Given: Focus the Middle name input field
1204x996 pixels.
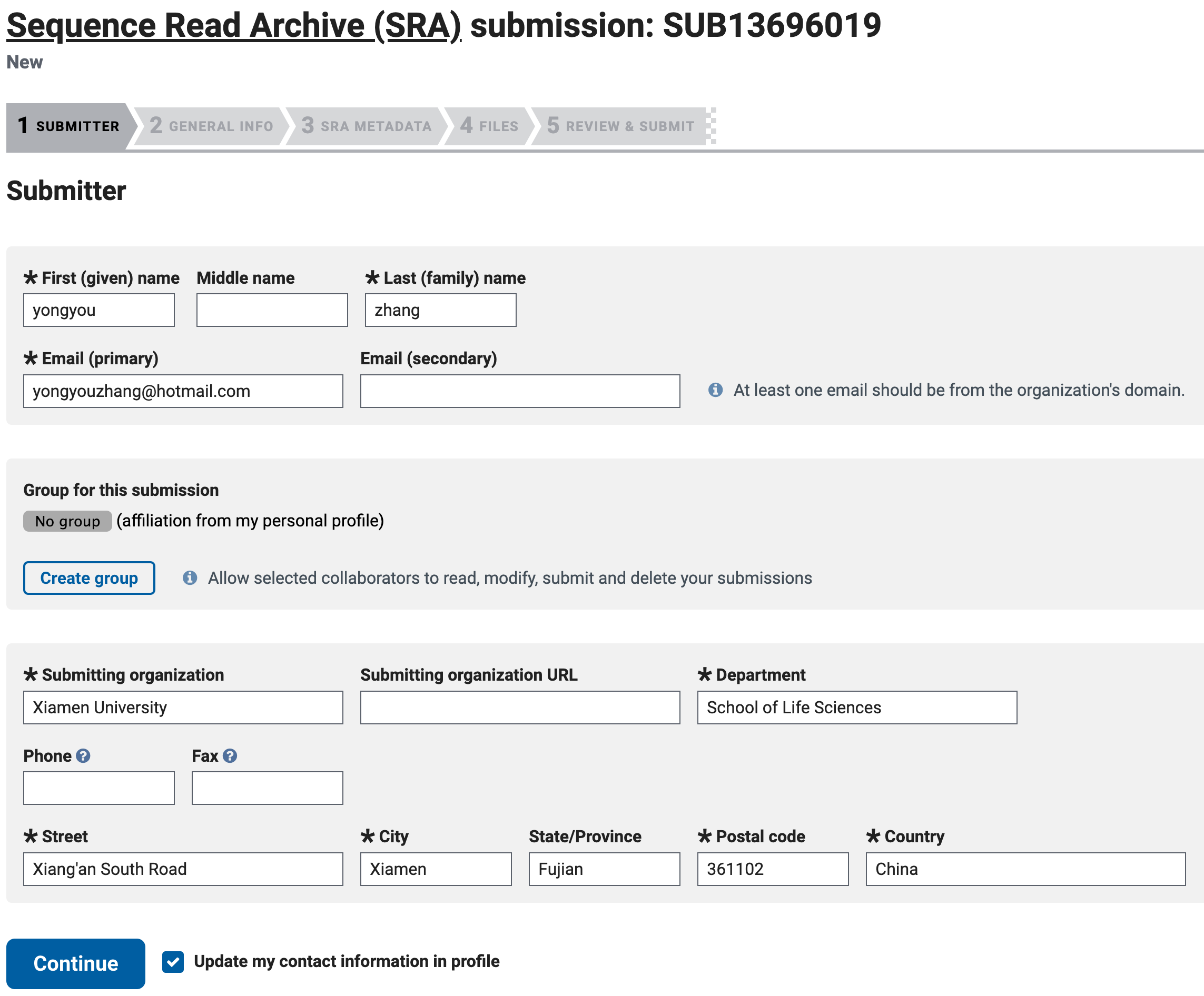Looking at the screenshot, I should [272, 310].
